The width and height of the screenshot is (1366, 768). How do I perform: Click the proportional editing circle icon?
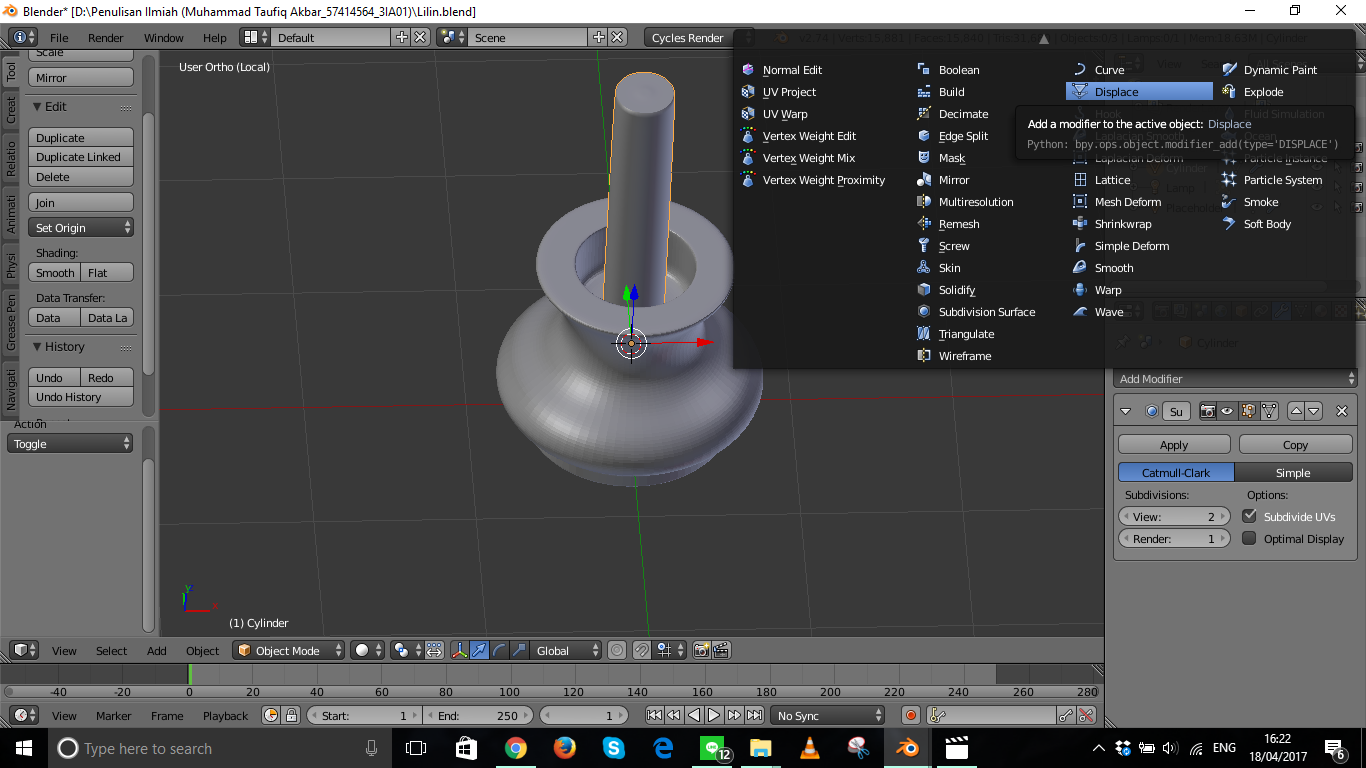pos(617,650)
